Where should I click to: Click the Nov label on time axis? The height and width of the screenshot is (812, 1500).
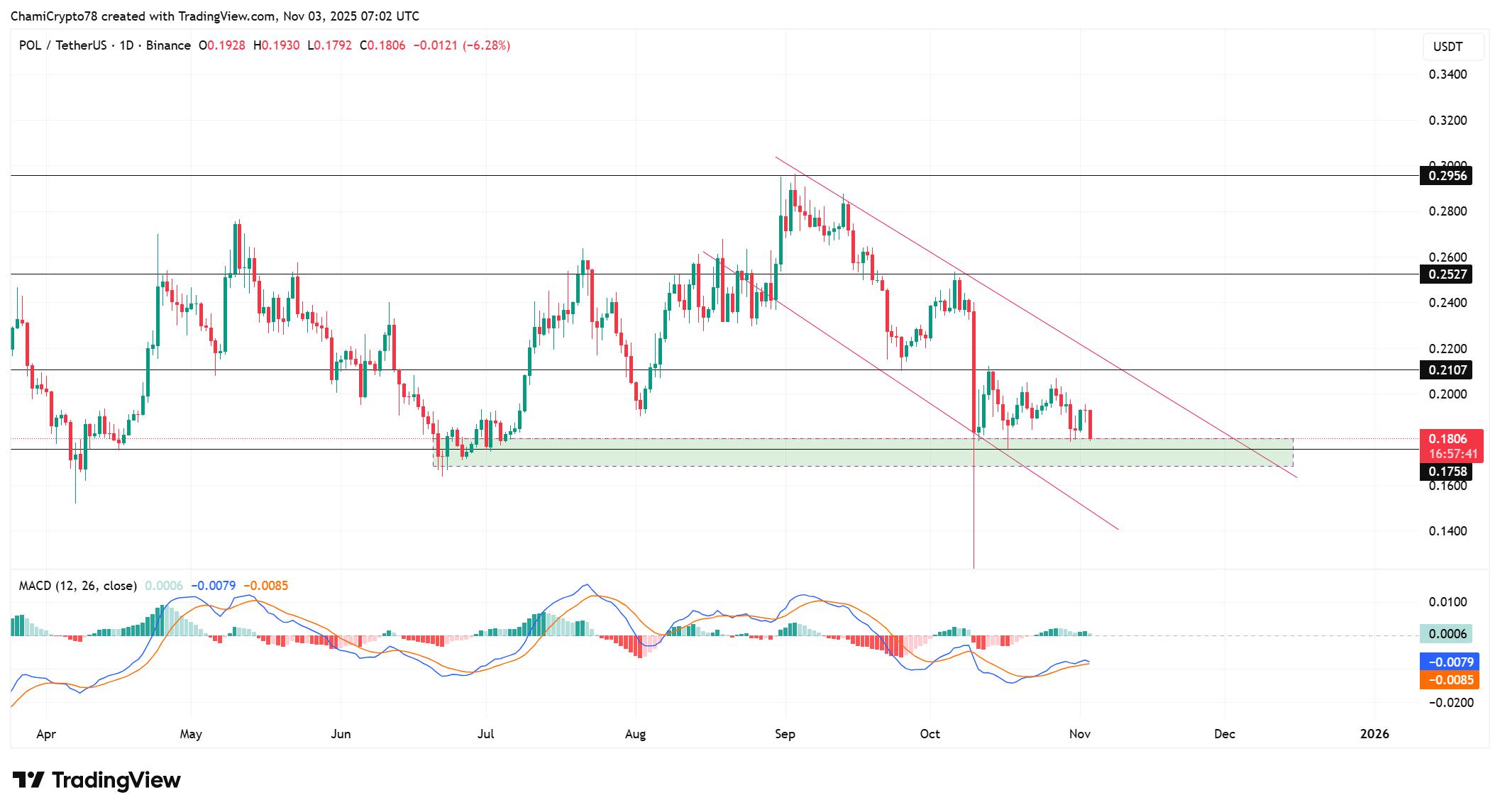(x=1079, y=734)
